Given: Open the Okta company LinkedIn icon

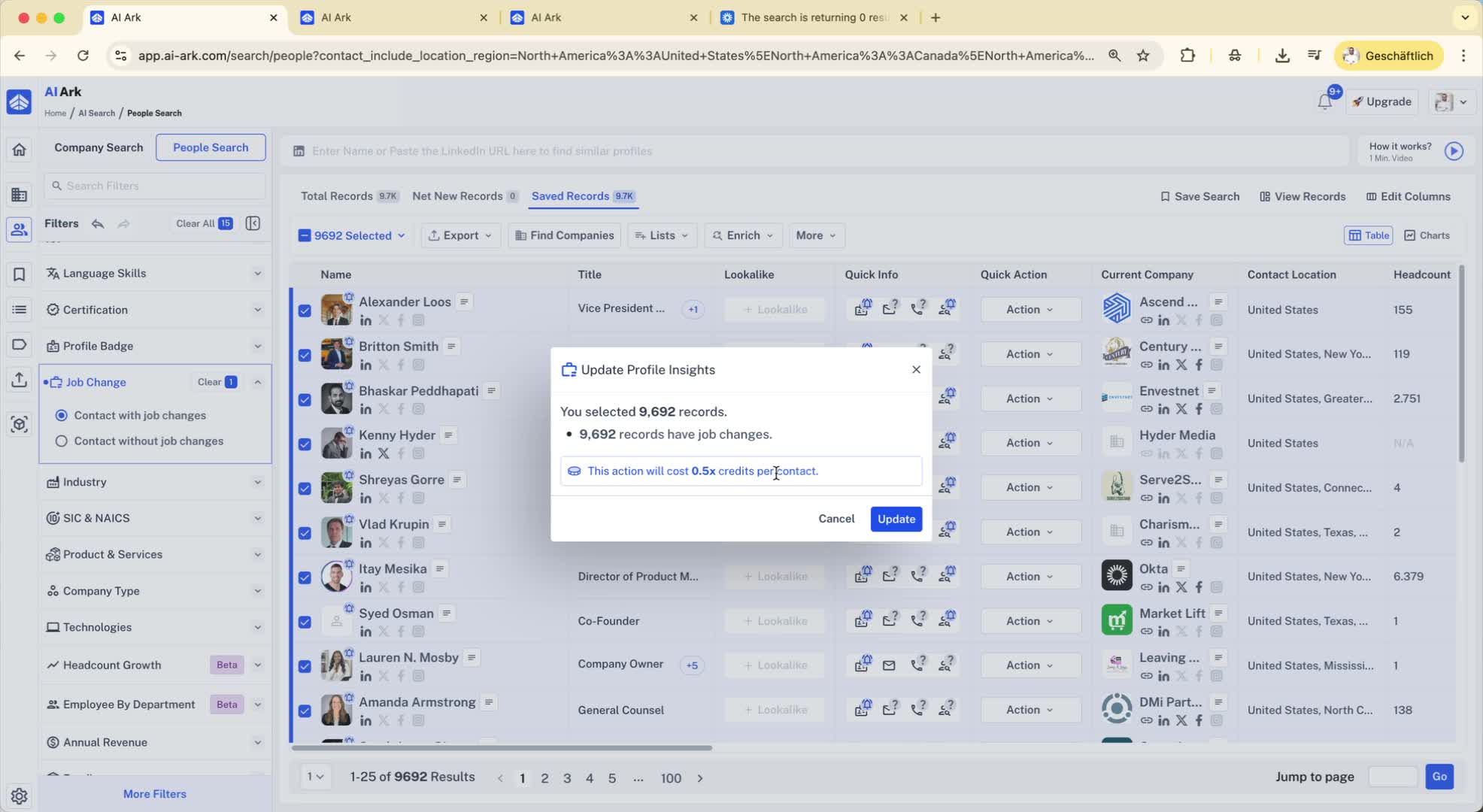Looking at the screenshot, I should 1163,587.
